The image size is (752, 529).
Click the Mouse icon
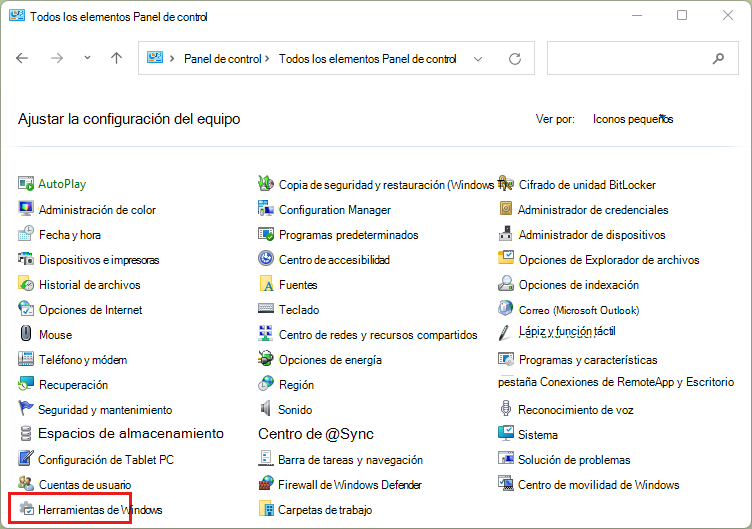(x=26, y=333)
